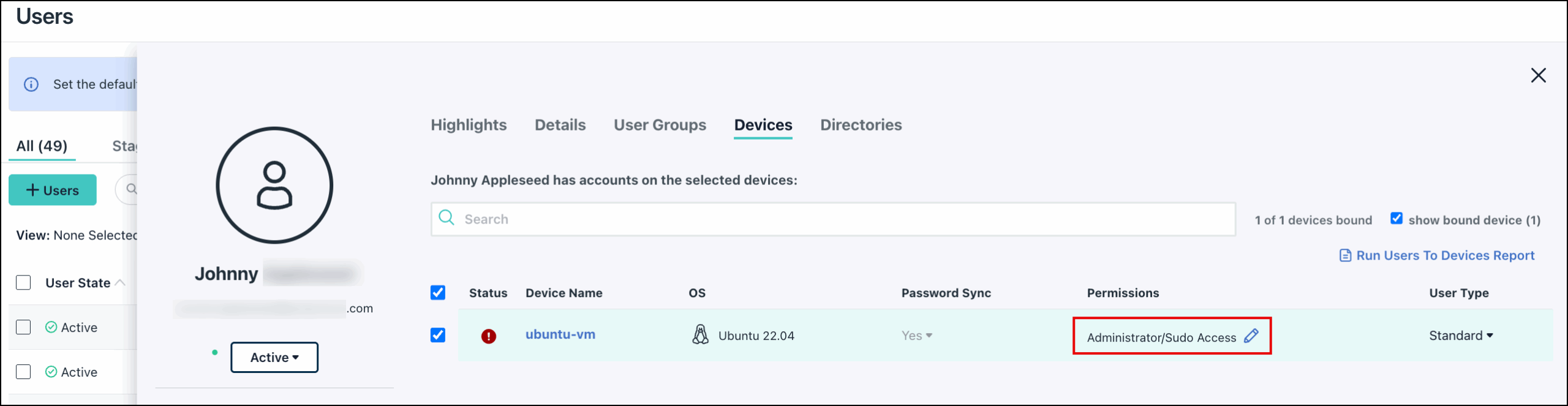This screenshot has height=406, width=1568.
Task: Click the Run Users To Devices Report link
Action: tap(1445, 255)
